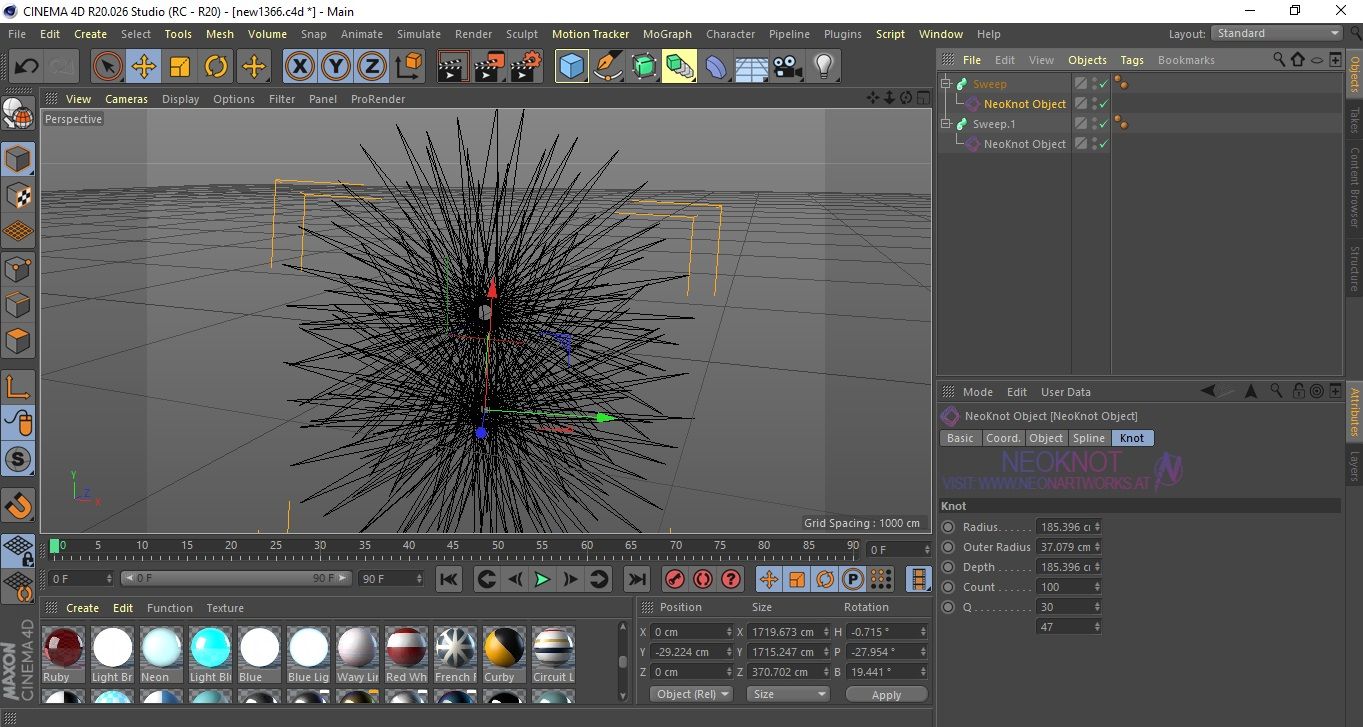1363x727 pixels.
Task: Toggle Sweep.1 object enable checkmark
Action: point(1103,124)
